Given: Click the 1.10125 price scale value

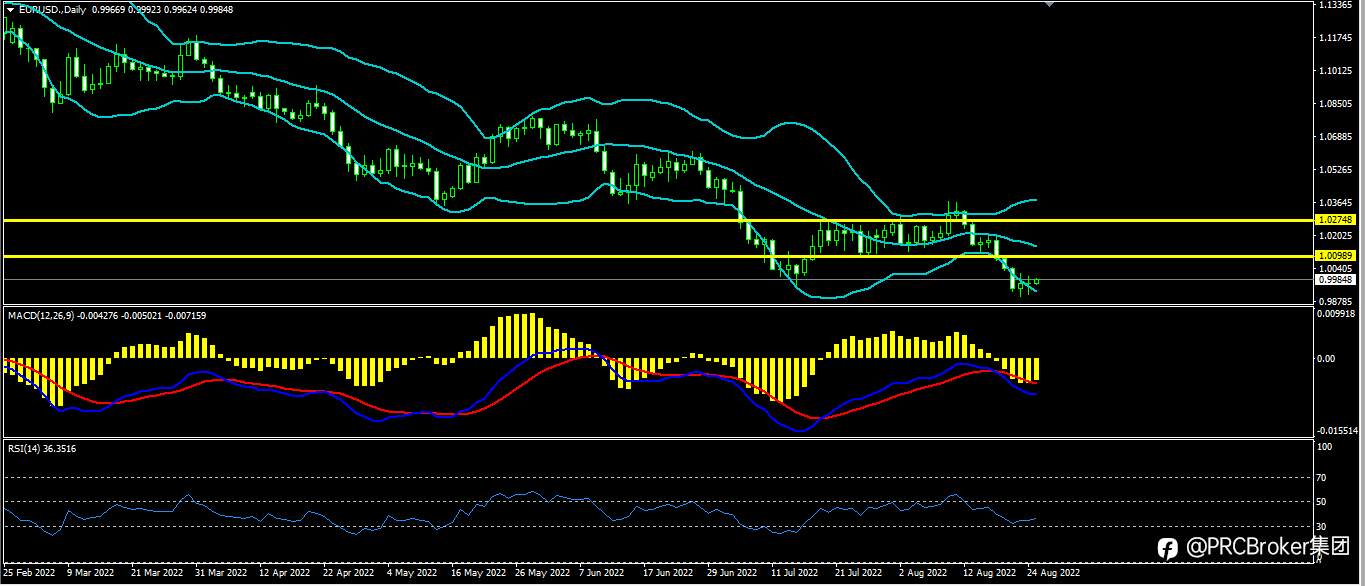Looking at the screenshot, I should point(1335,71).
